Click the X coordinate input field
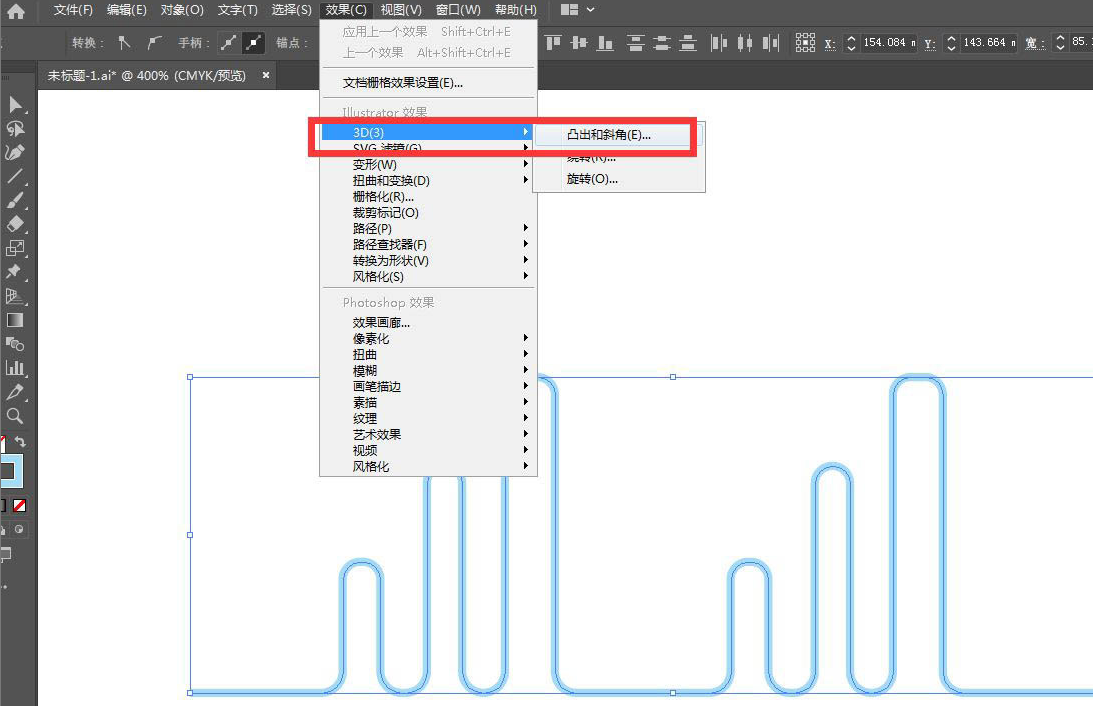Viewport: 1093px width, 706px height. click(889, 43)
